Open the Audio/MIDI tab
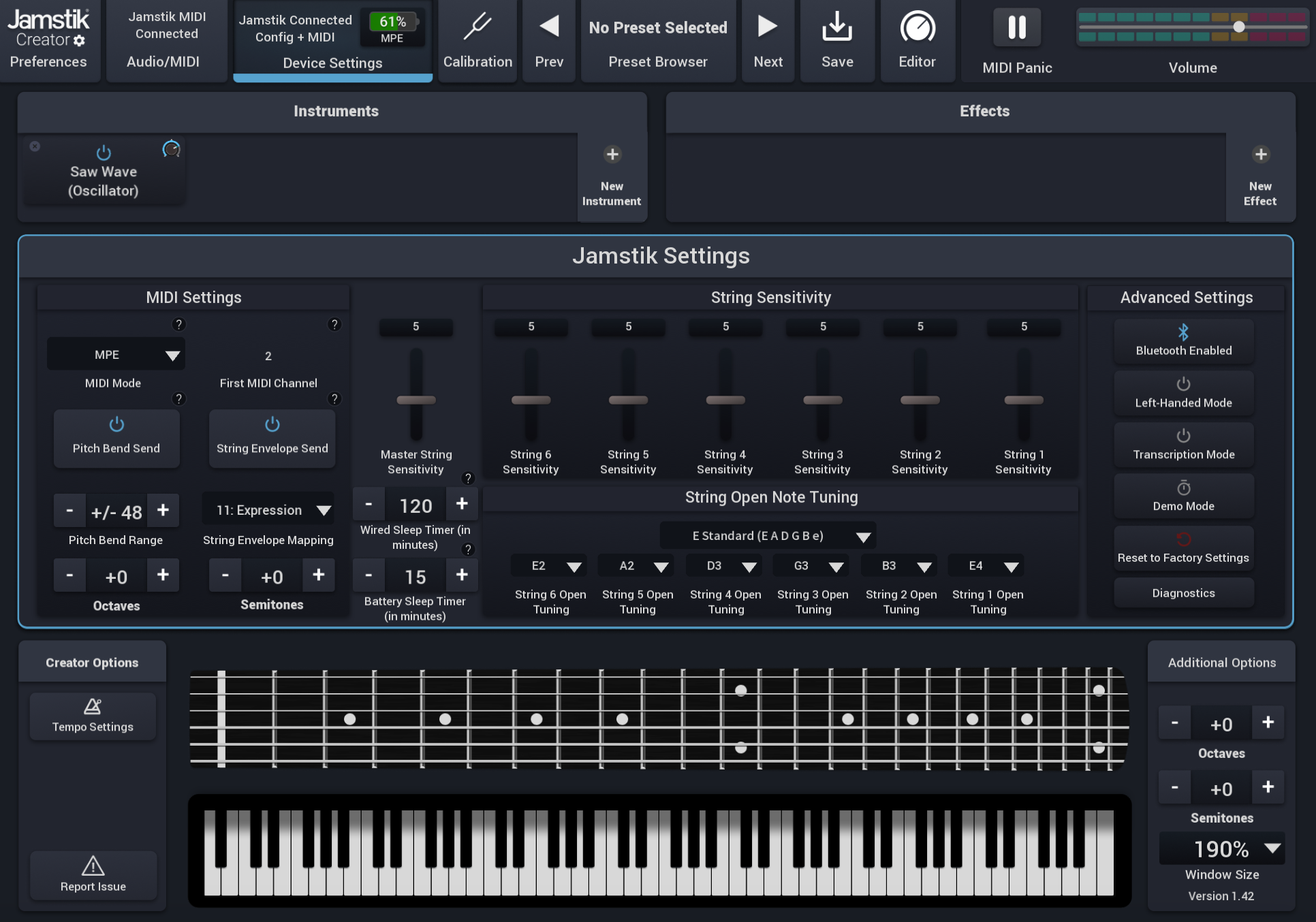Image resolution: width=1316 pixels, height=922 pixels. click(166, 42)
